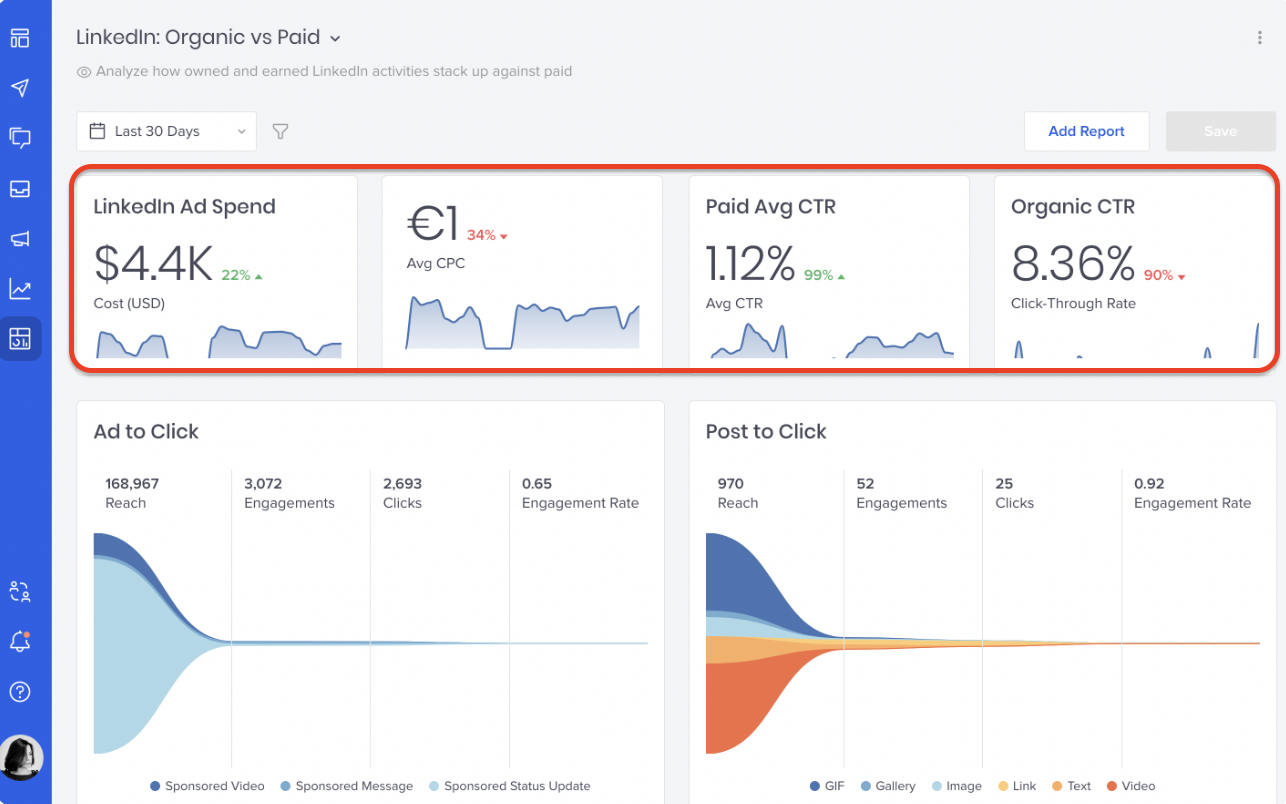Click the 1.12% Avg CTR value
This screenshot has height=804, width=1286.
(x=750, y=264)
